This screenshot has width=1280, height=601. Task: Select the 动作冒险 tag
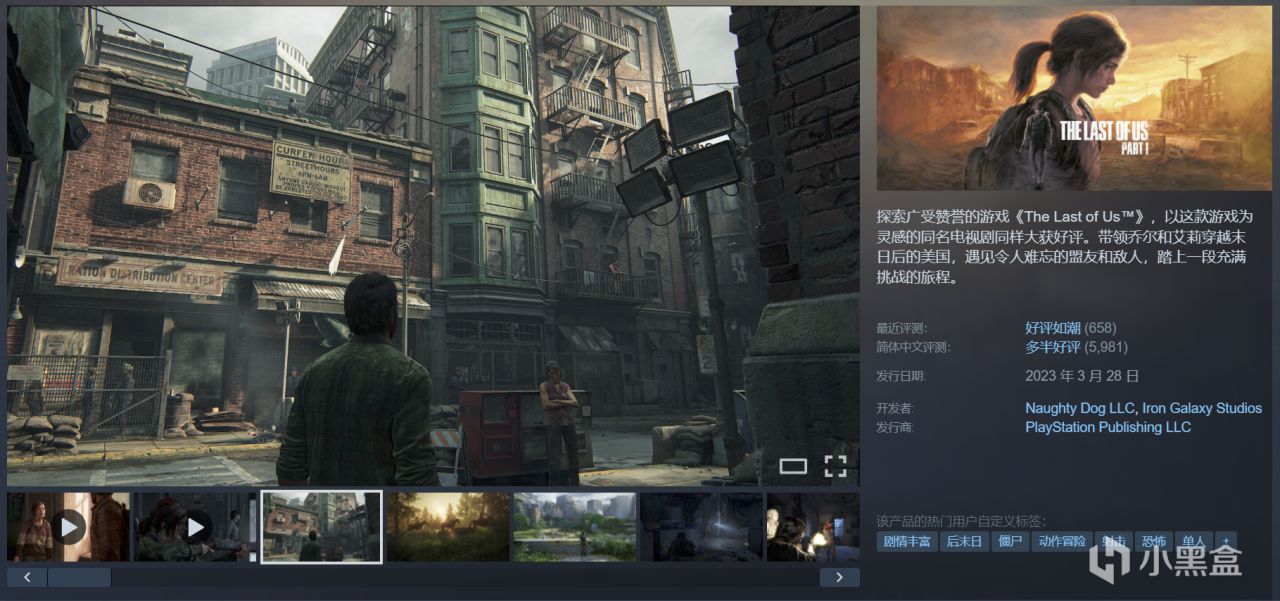(x=1062, y=541)
